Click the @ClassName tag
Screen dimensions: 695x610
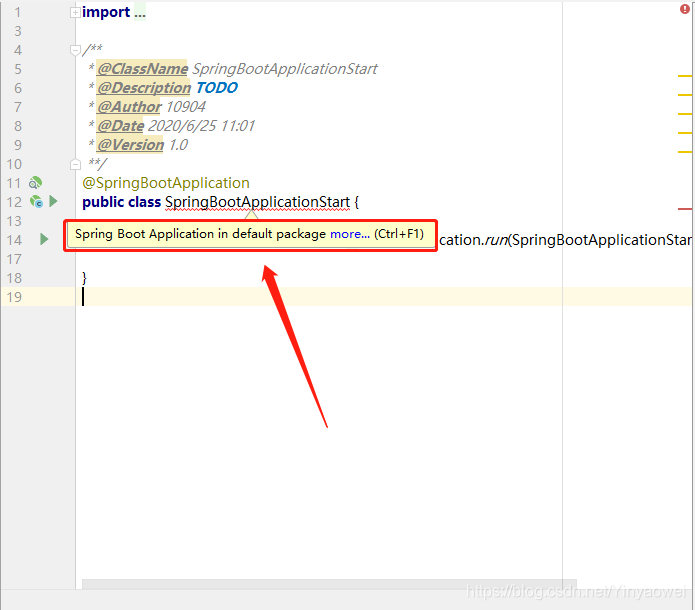pos(142,69)
